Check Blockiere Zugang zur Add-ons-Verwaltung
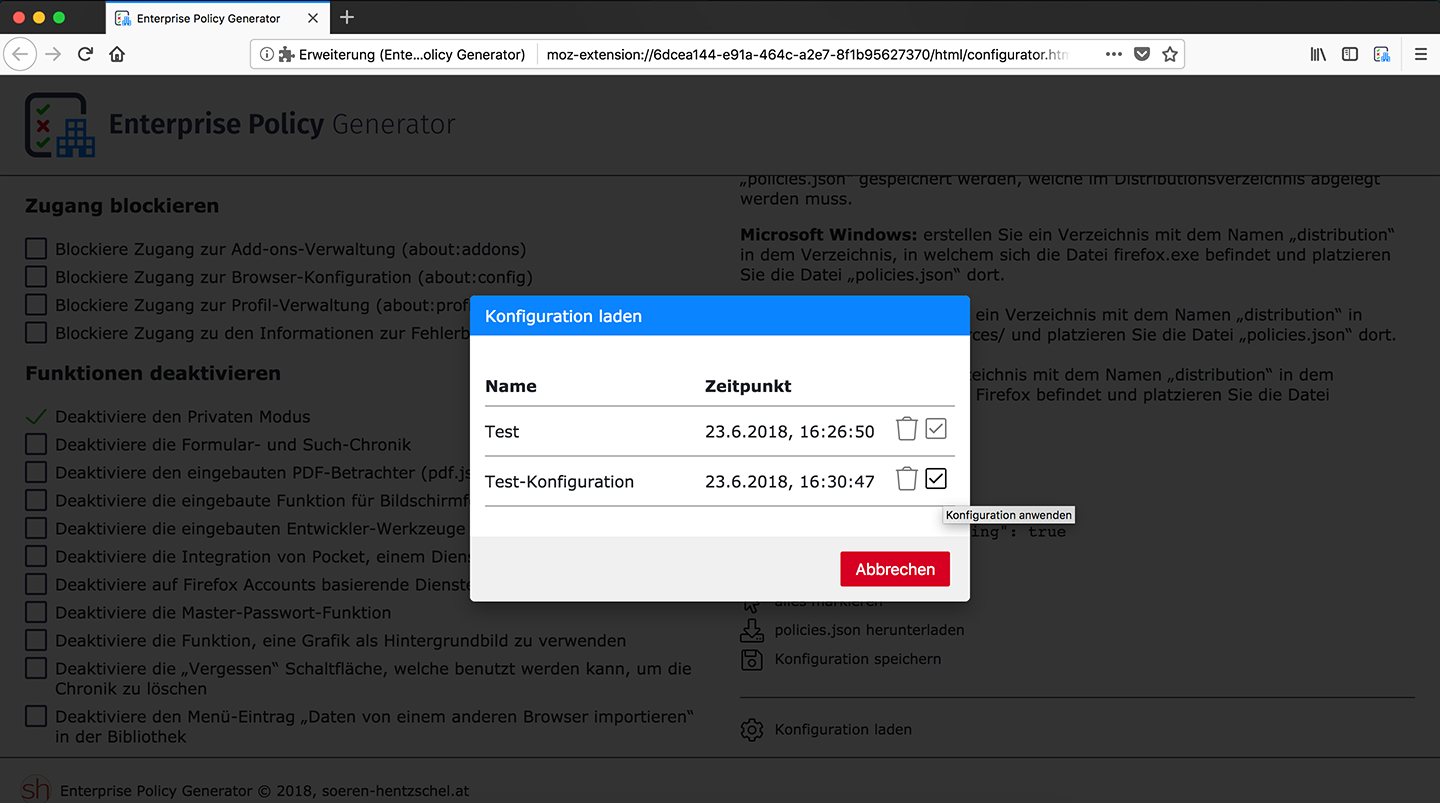The image size is (1440, 803). tap(36, 249)
